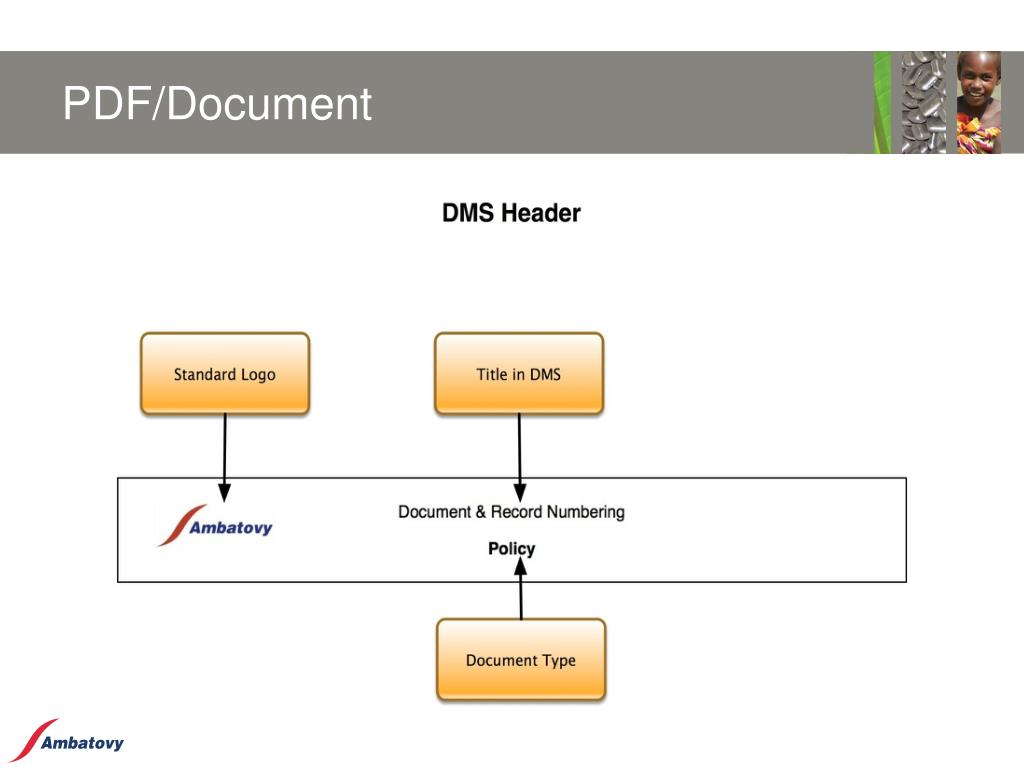
Task: Click the 'PDF/Document' slide title
Action: coord(217,103)
